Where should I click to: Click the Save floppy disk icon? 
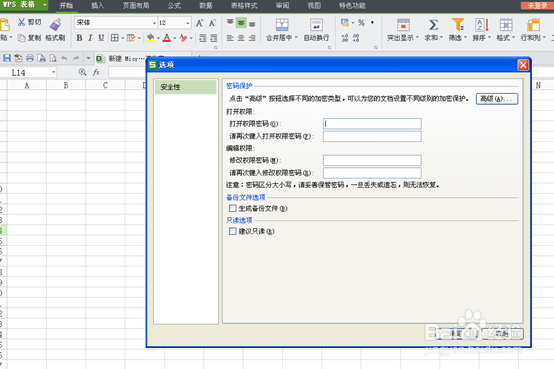[7, 58]
